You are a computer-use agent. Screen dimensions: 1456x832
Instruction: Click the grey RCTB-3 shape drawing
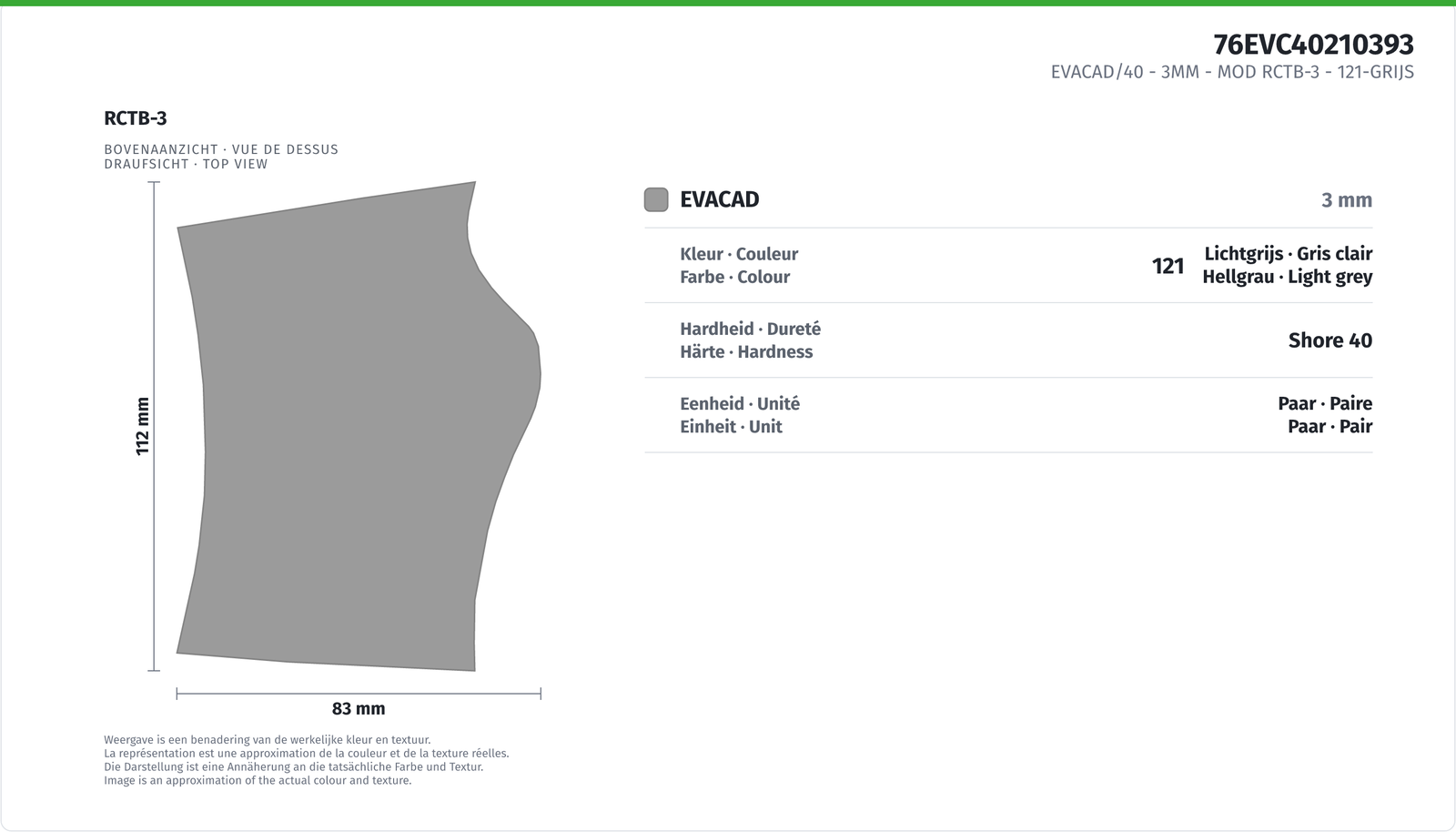tap(359, 426)
